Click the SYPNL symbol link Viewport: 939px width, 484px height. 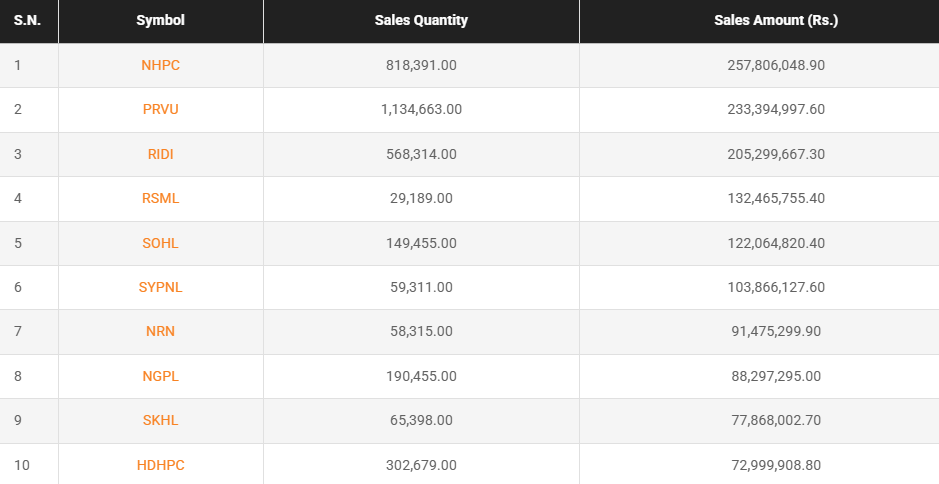tap(161, 287)
